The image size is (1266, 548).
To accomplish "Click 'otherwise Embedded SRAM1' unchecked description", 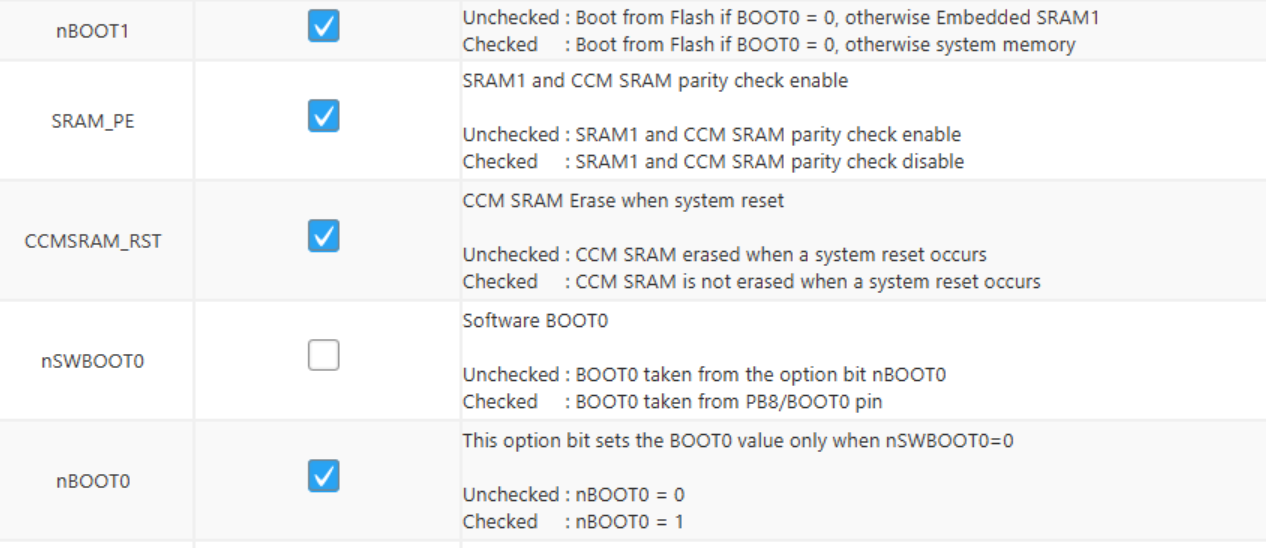I will tap(781, 18).
